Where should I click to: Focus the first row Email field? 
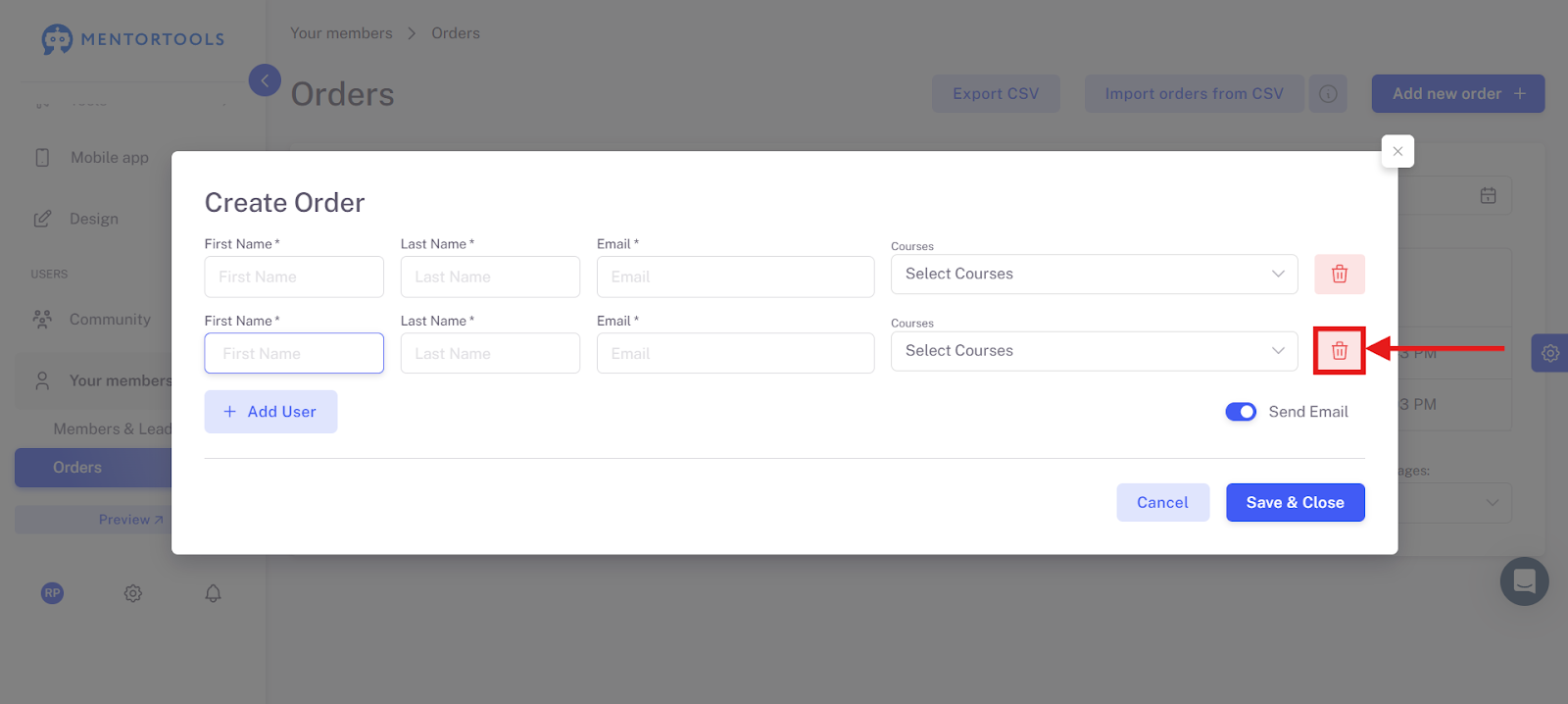point(735,277)
